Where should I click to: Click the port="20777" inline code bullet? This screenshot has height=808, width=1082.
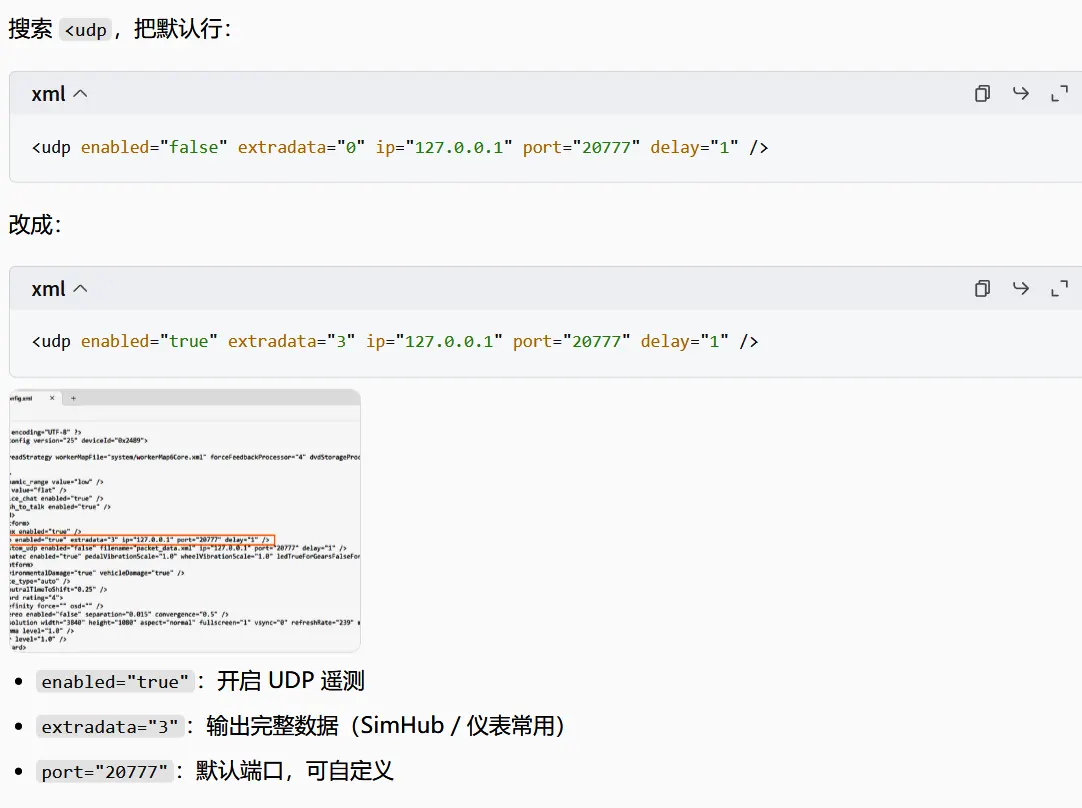tap(104, 771)
